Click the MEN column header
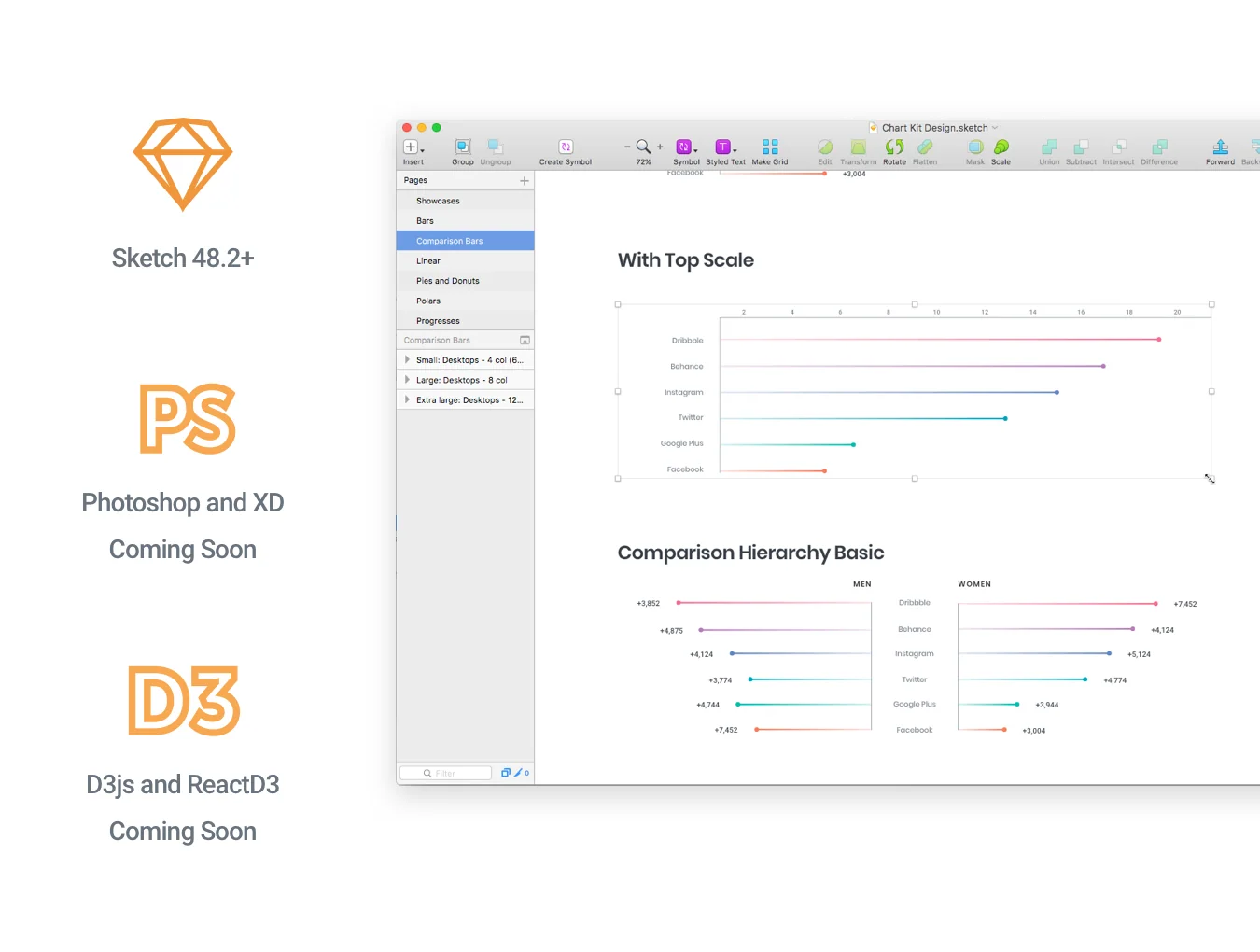The width and height of the screenshot is (1260, 952). point(862,584)
